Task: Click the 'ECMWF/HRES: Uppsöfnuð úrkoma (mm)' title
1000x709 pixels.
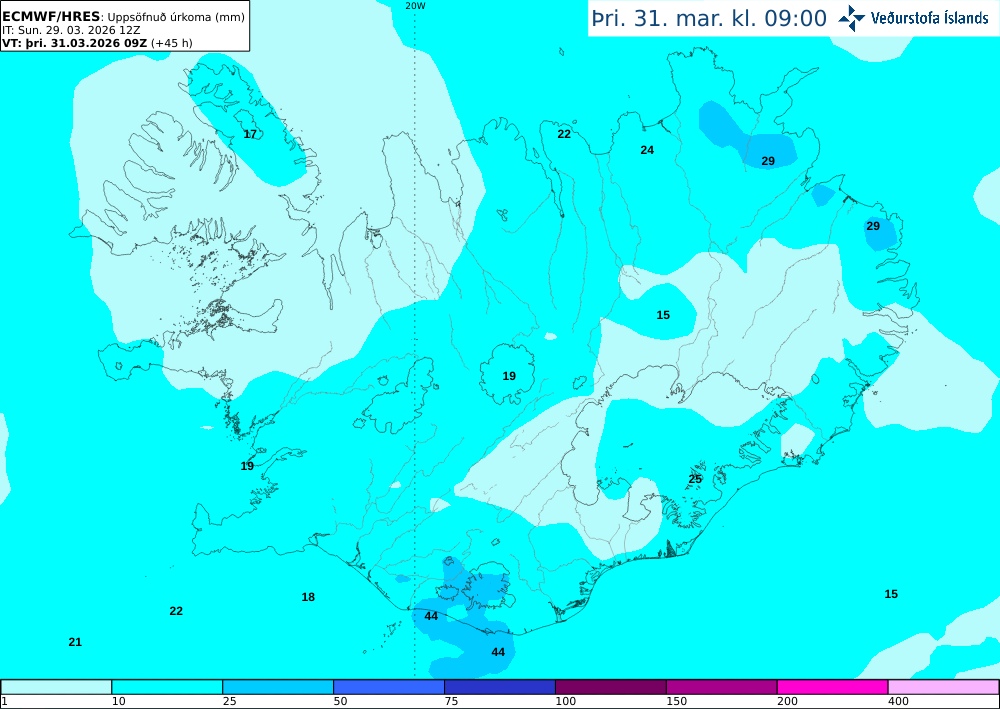Action: (124, 17)
